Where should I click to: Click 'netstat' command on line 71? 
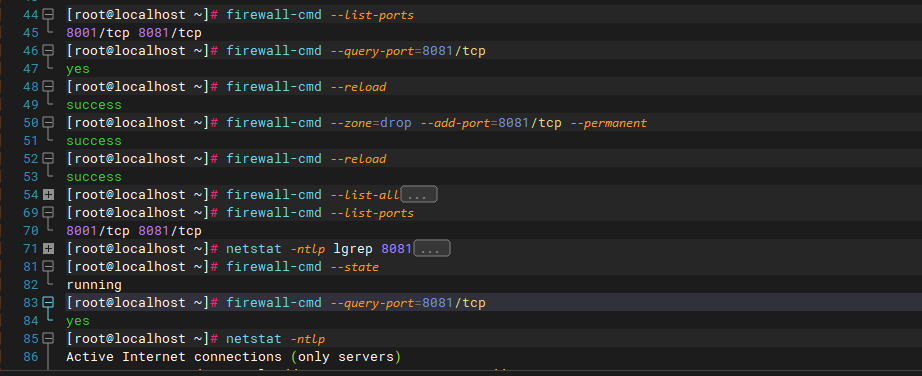point(254,248)
